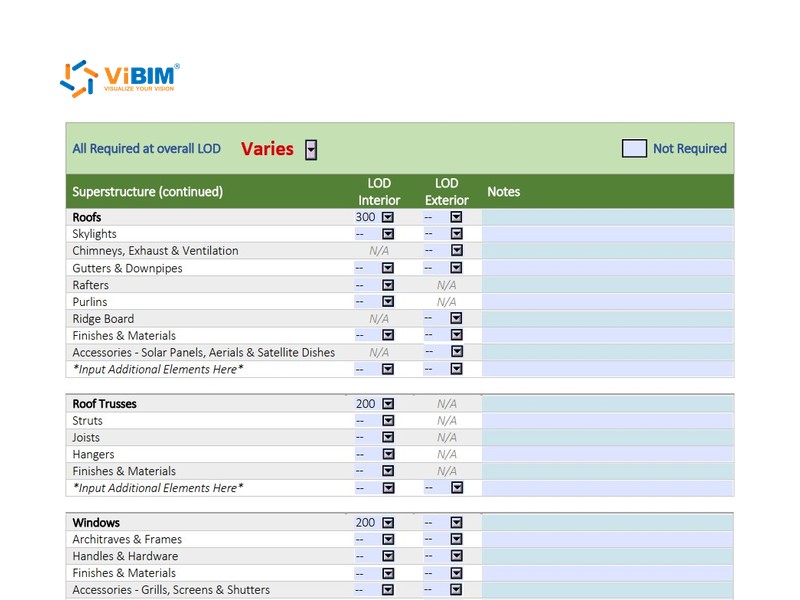Open Windows LOD Exterior dropdown
Viewport: 800px width, 600px height.
click(456, 523)
